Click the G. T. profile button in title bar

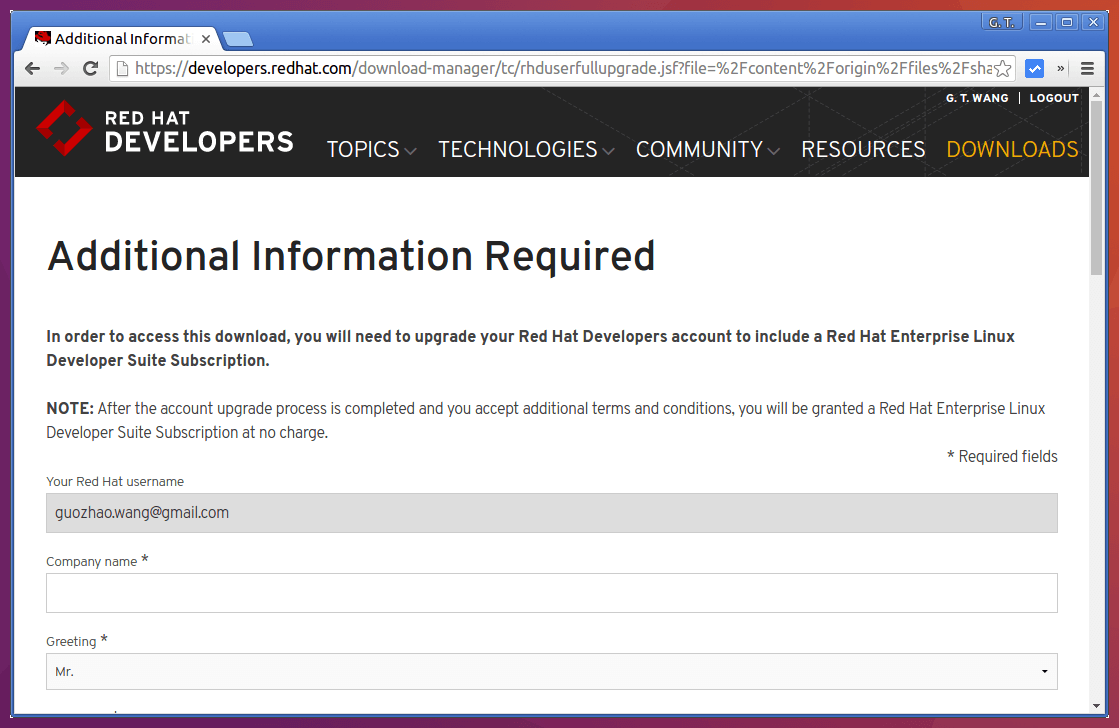point(1001,22)
